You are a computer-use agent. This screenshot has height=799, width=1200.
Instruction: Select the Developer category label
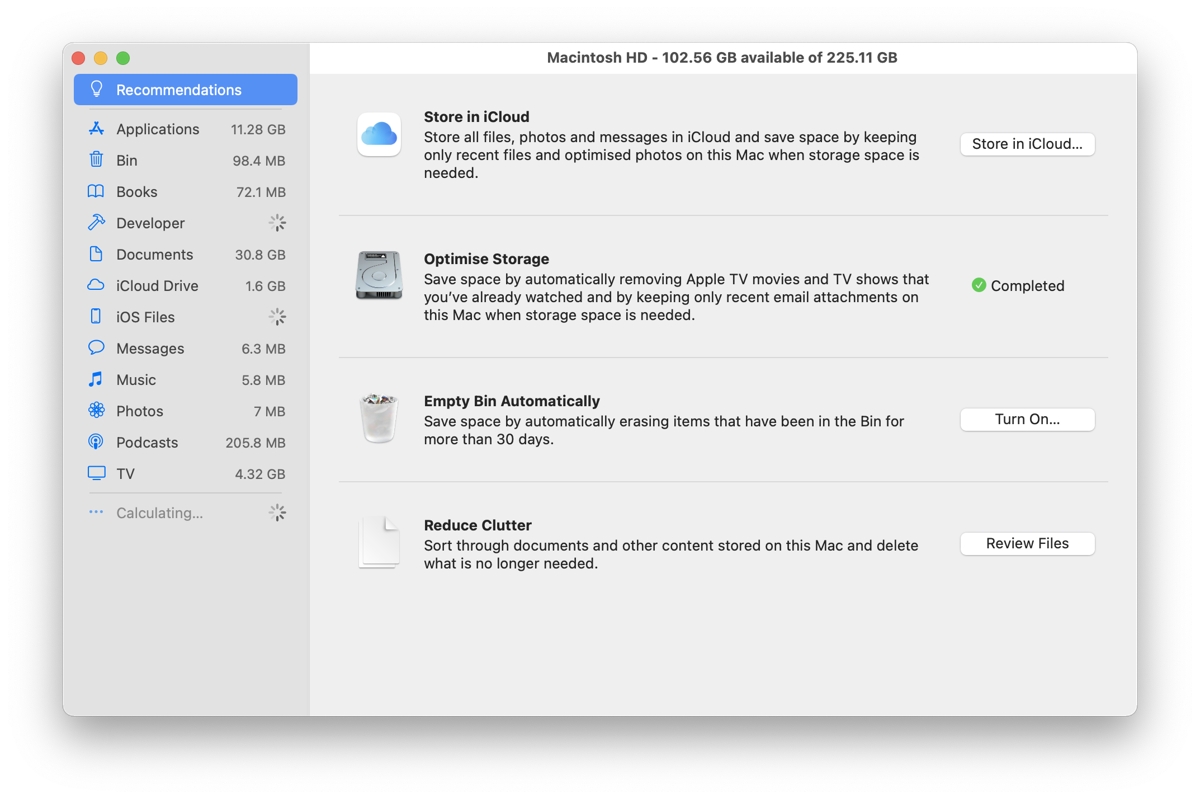pyautogui.click(x=150, y=223)
